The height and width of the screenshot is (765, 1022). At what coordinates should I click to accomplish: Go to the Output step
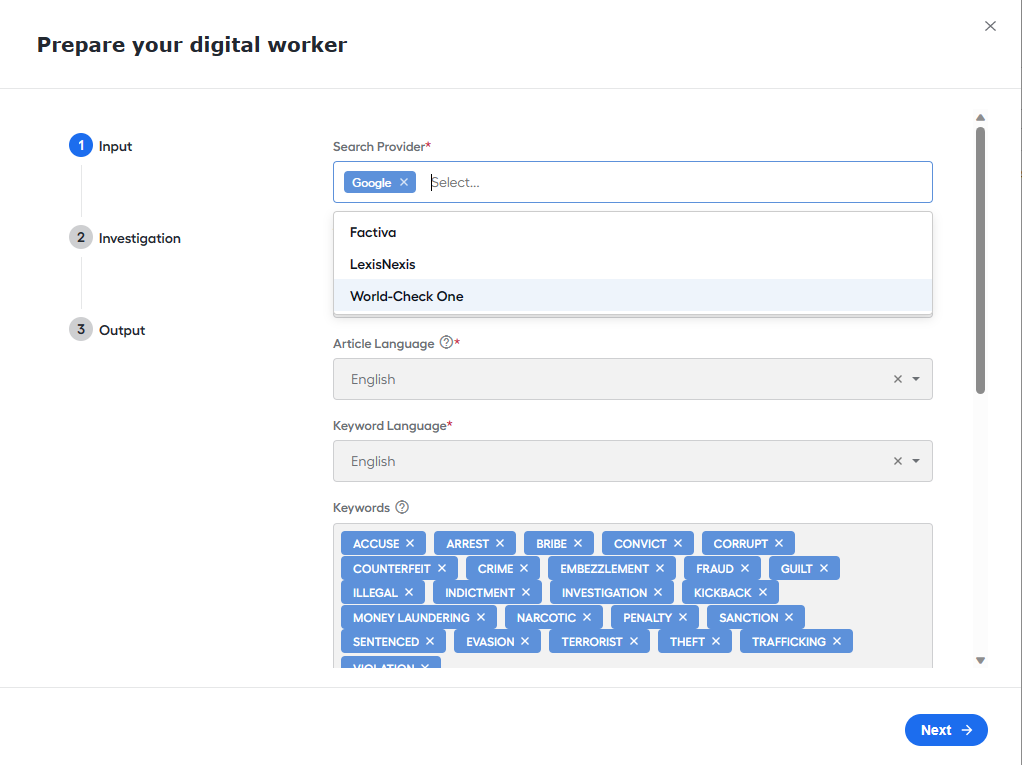[121, 330]
